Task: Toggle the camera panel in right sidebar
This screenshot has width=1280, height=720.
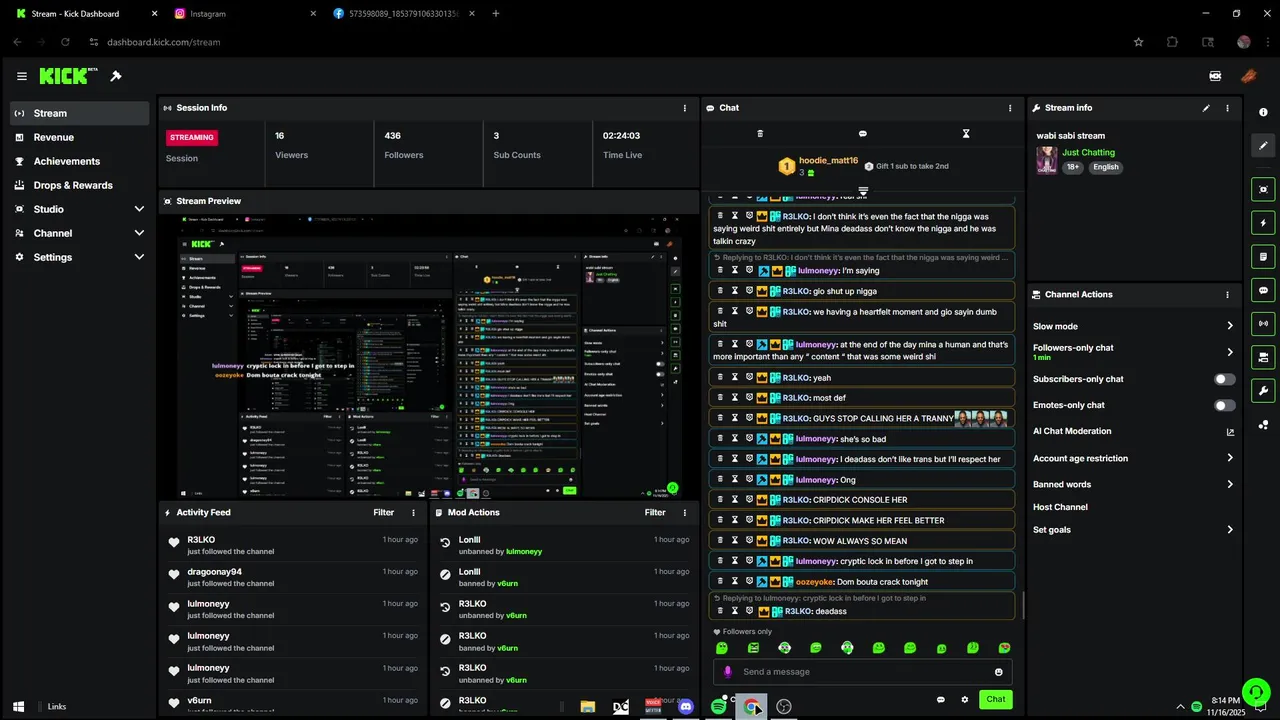Action: point(1264,357)
